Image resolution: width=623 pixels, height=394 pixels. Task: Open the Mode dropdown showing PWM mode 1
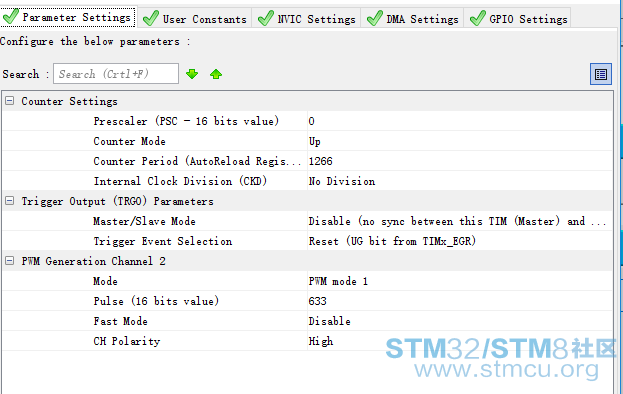(460, 281)
